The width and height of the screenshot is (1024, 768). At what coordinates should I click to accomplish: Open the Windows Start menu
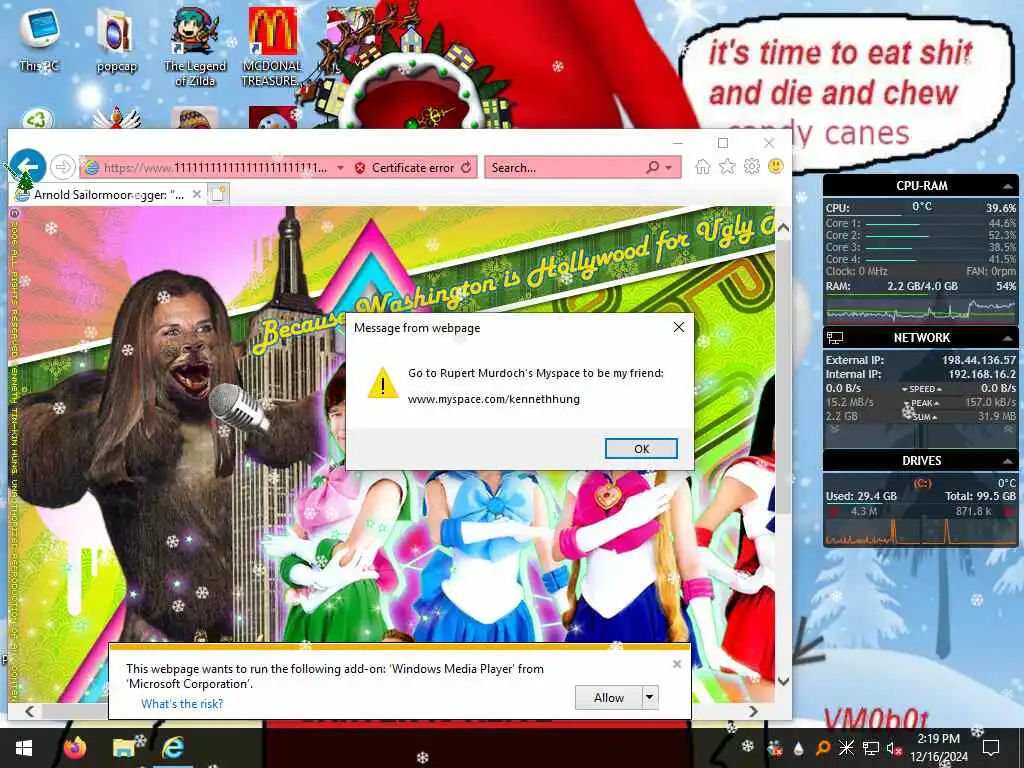24,748
